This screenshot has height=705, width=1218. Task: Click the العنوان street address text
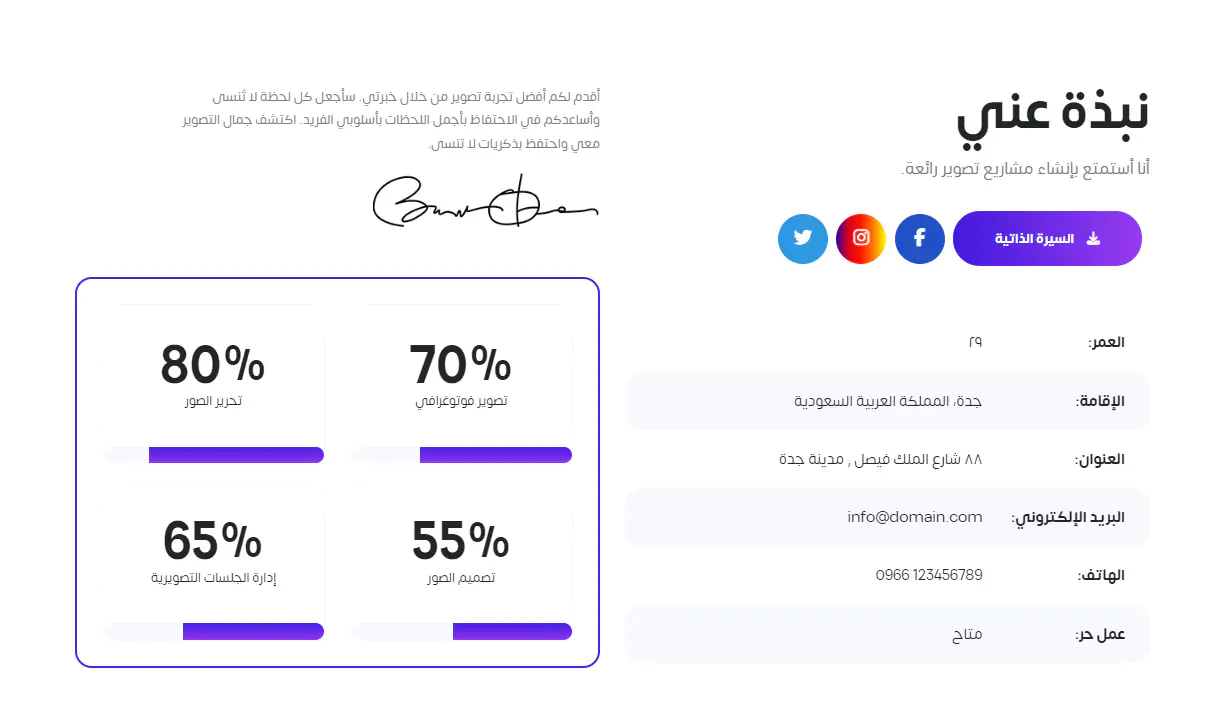(880, 459)
